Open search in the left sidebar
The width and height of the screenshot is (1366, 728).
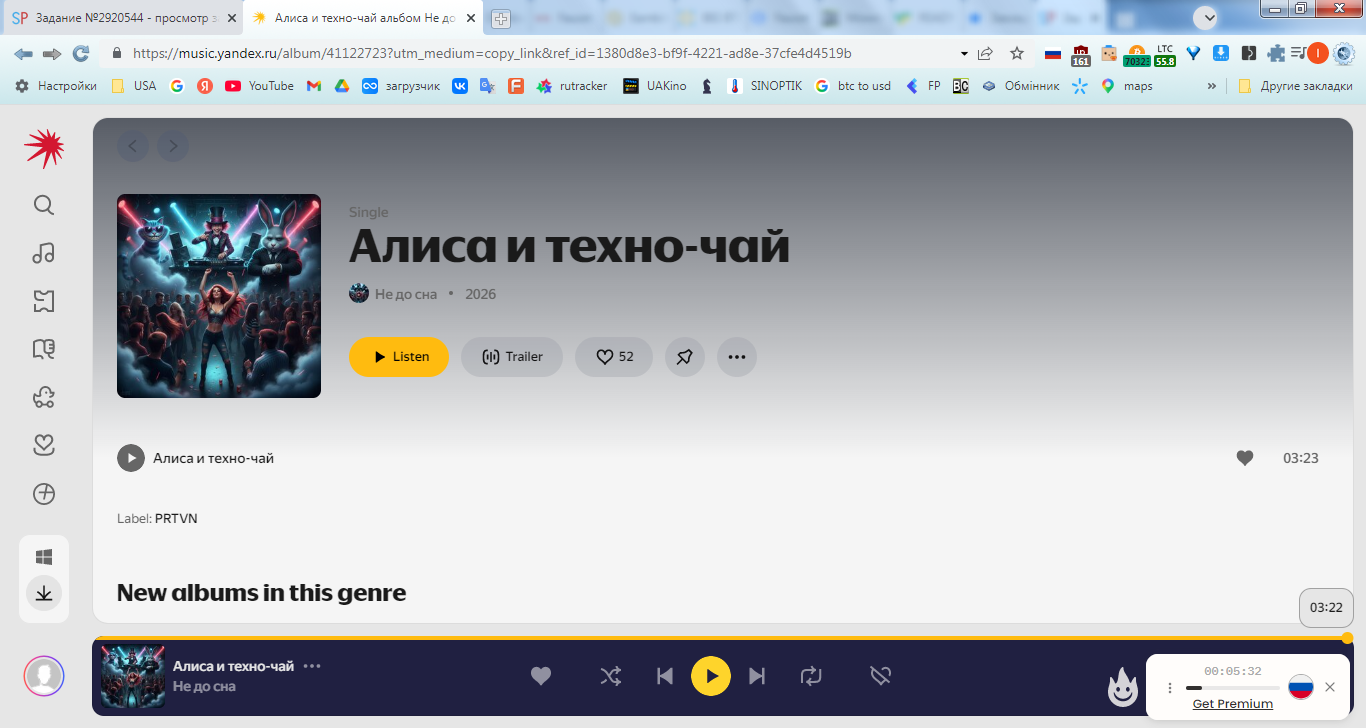(44, 205)
